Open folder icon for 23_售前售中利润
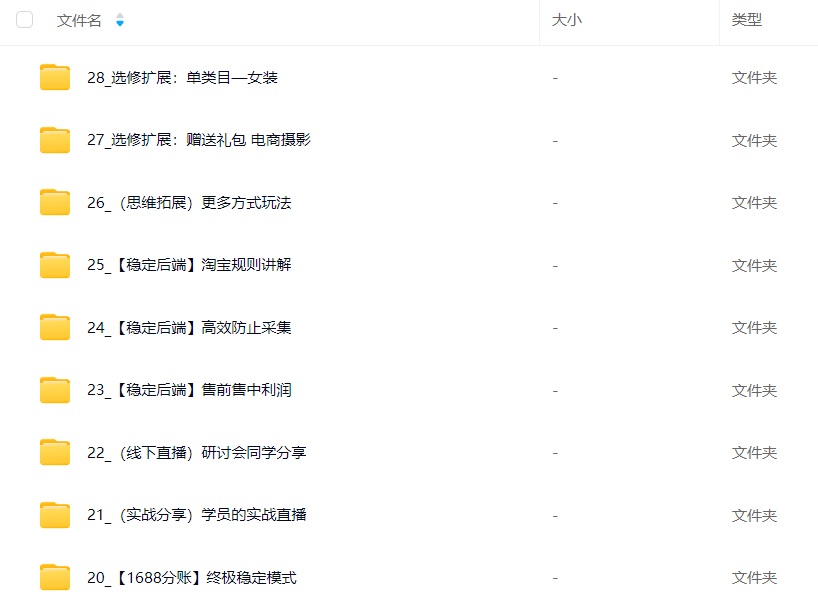818x615 pixels. pos(55,390)
